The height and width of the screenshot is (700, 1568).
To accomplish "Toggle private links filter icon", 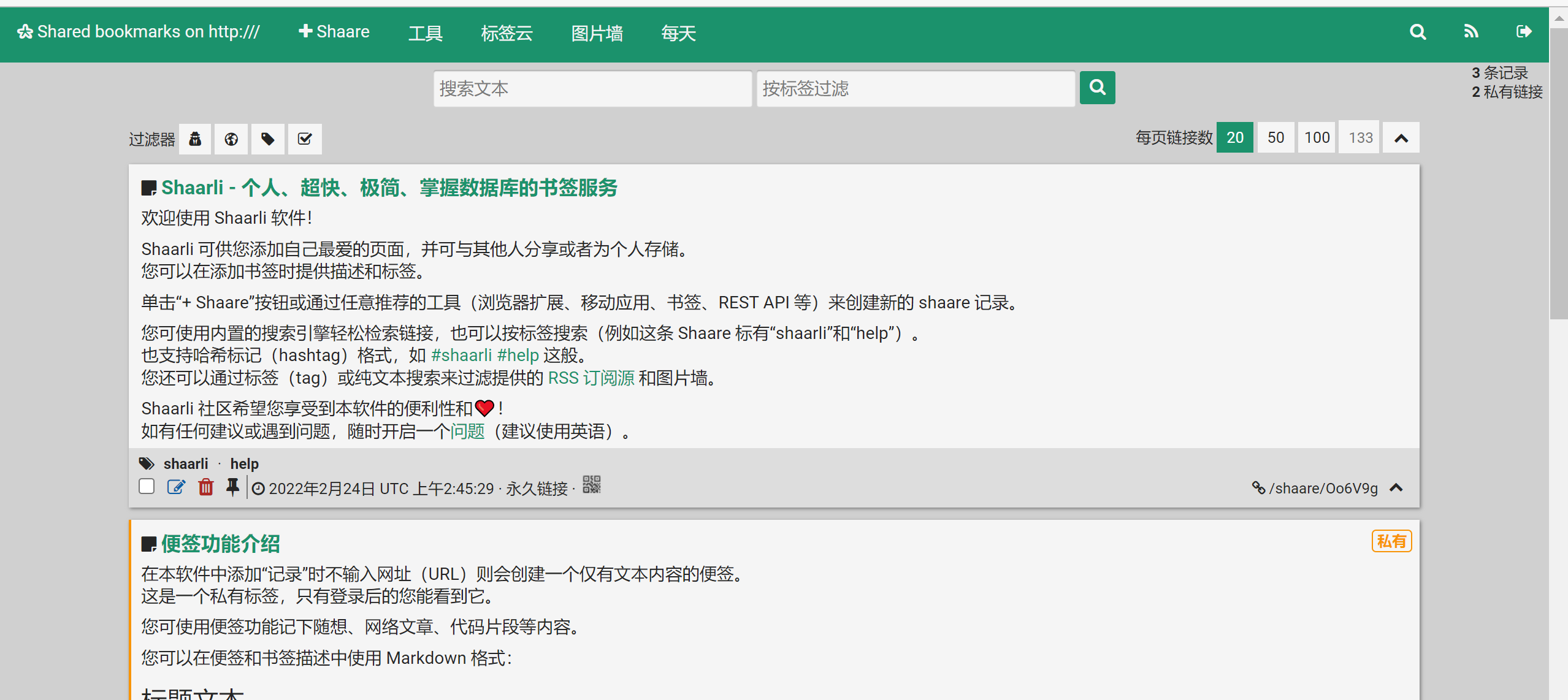I will pos(195,139).
